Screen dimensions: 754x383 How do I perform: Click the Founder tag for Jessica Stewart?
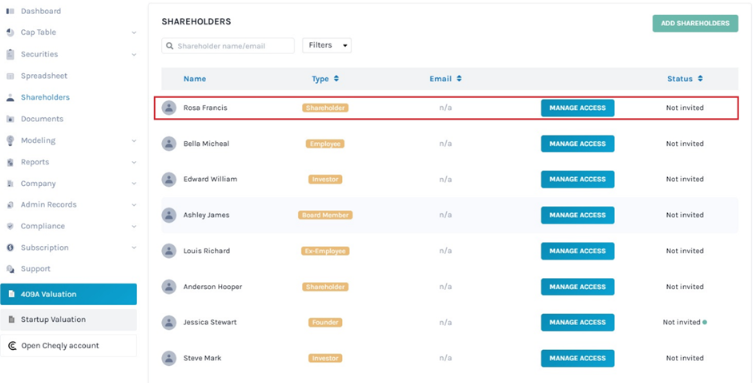coord(325,322)
